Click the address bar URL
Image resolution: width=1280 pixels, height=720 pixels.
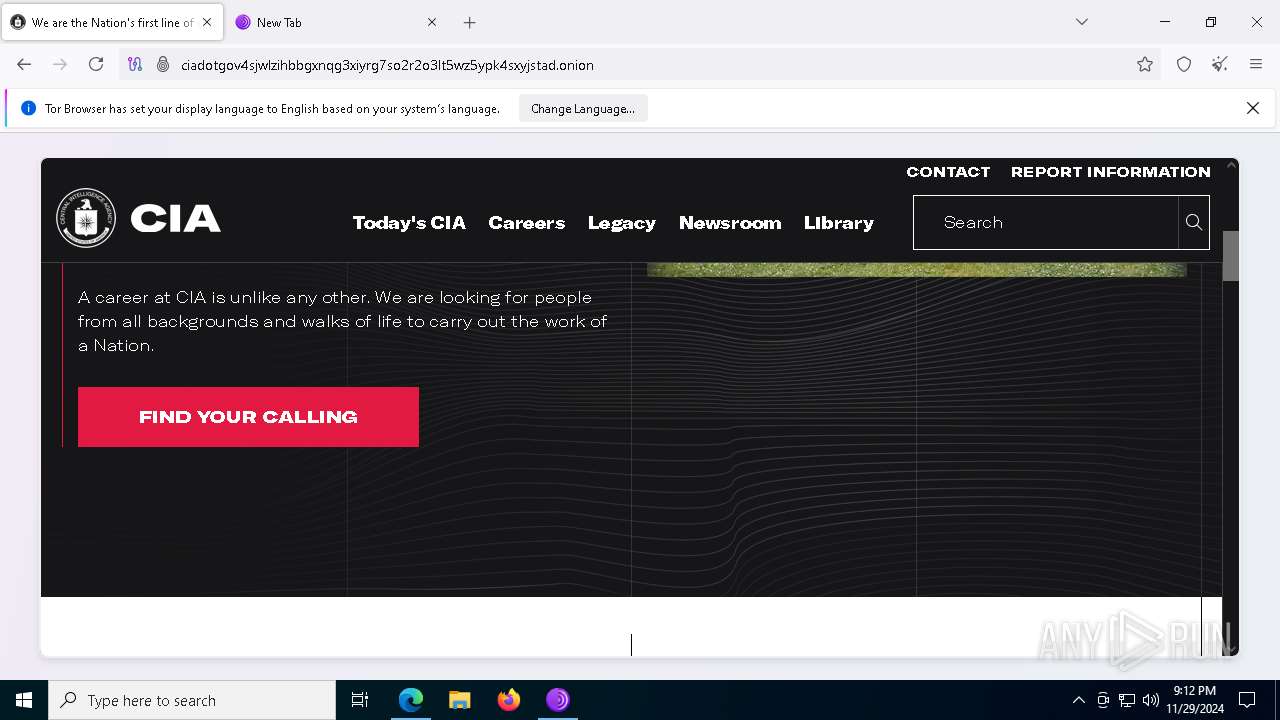[387, 65]
